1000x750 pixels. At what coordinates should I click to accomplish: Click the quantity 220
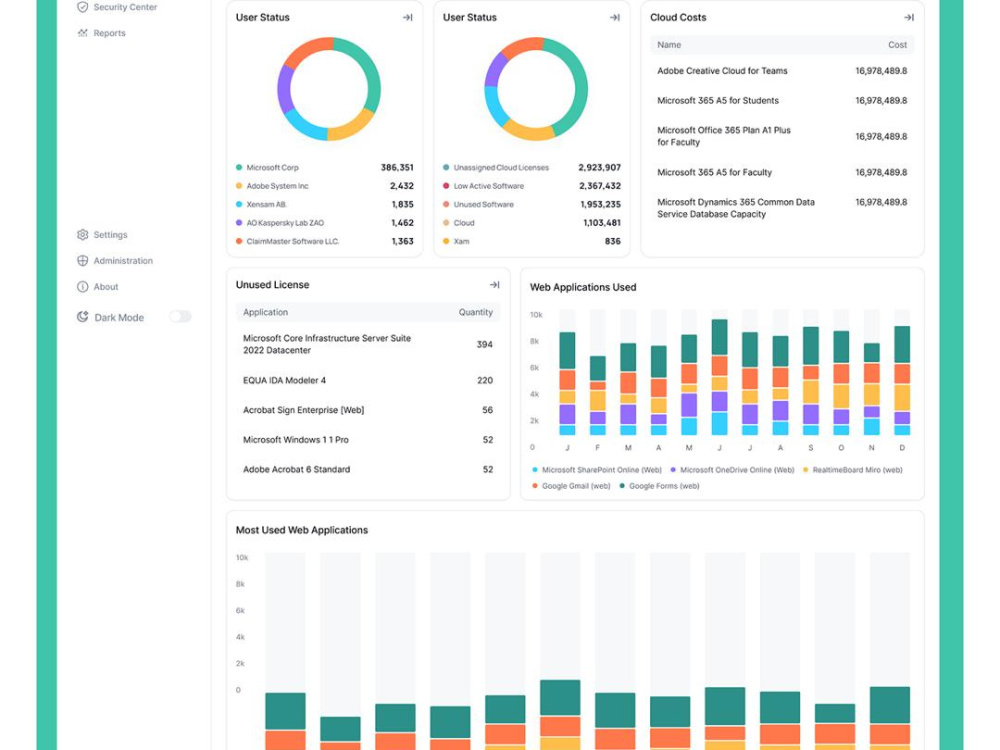[485, 380]
